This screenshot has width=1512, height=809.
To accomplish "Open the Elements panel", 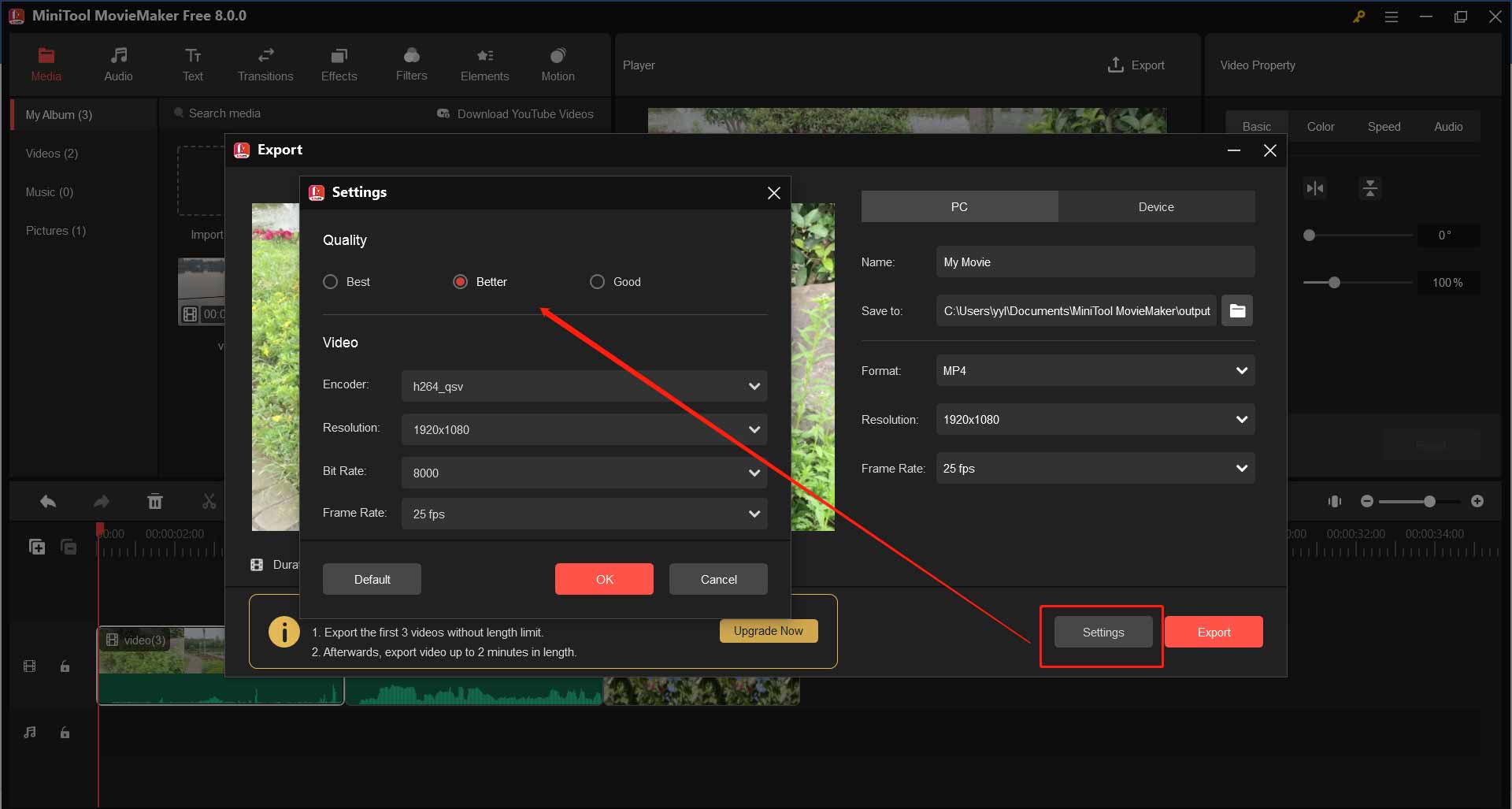I will tap(484, 63).
